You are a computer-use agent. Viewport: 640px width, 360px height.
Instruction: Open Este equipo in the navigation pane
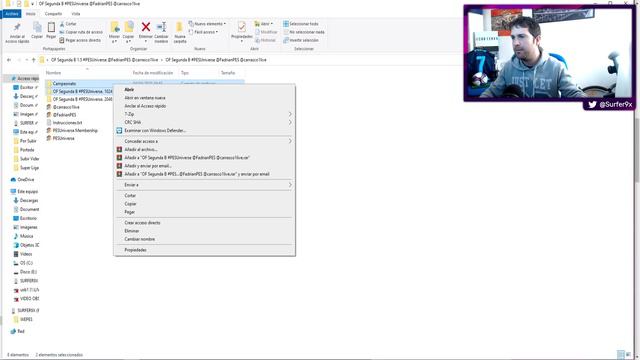(24, 191)
